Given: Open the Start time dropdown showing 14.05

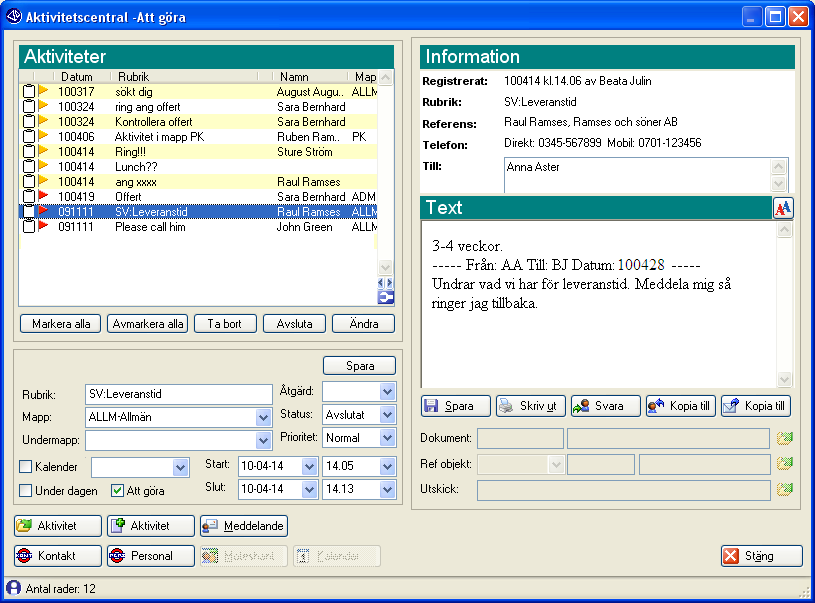Looking at the screenshot, I should 387,466.
